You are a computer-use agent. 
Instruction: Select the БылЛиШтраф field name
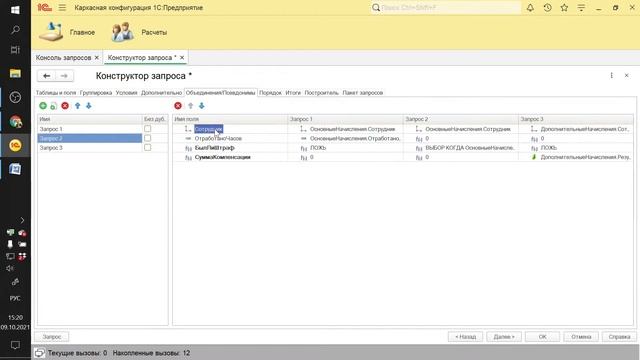215,148
